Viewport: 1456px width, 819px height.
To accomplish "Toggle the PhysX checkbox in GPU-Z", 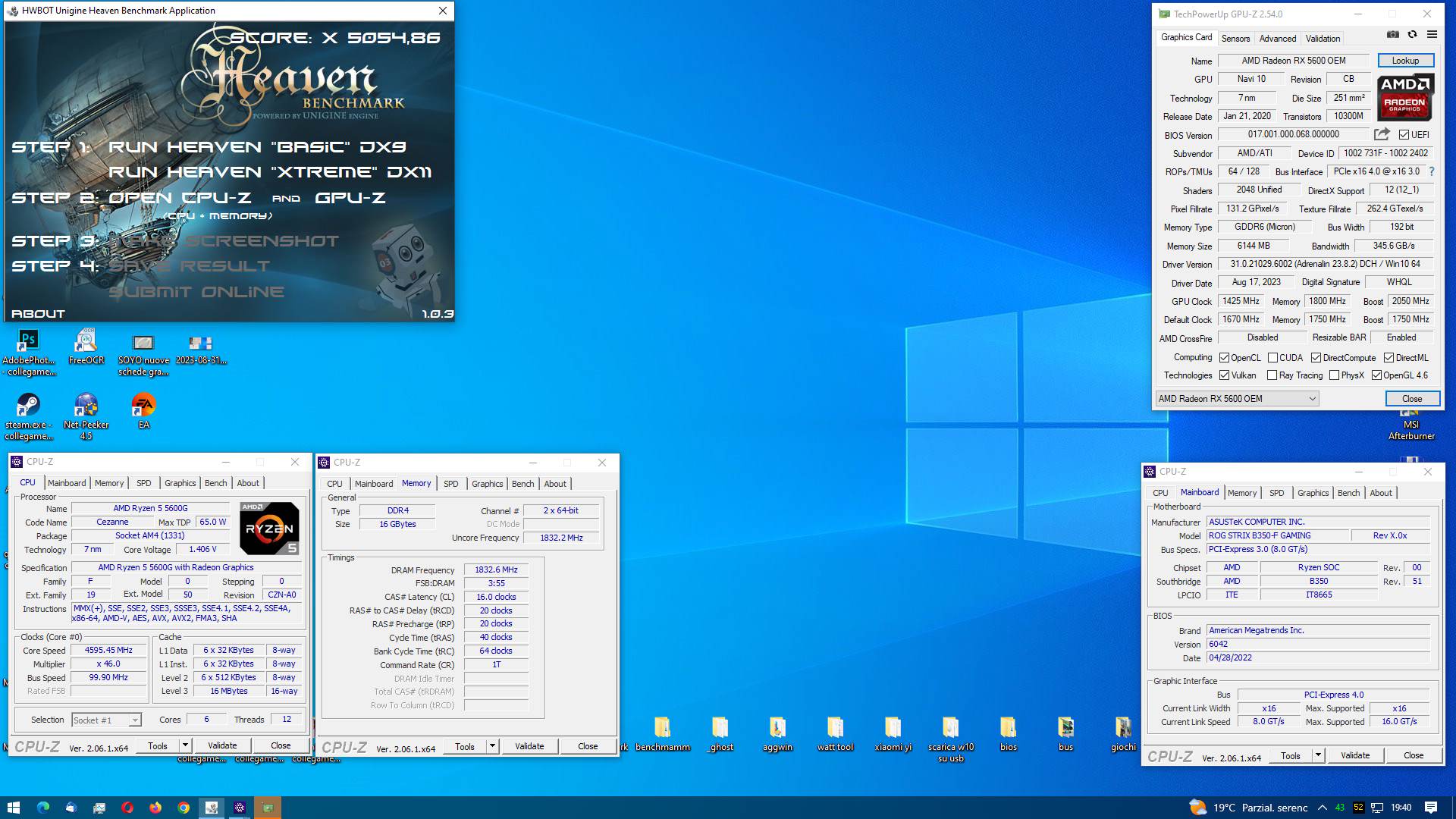I will point(1334,375).
